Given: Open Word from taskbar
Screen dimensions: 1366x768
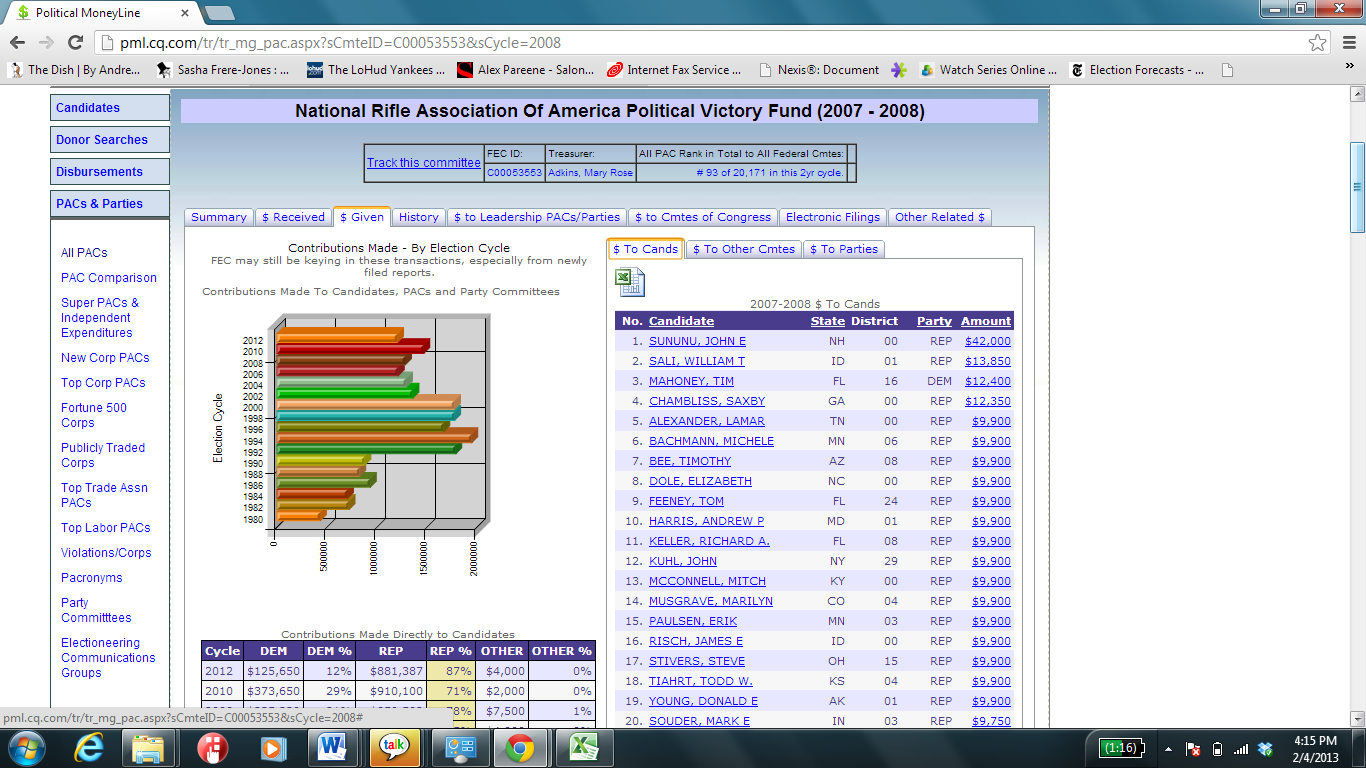Looking at the screenshot, I should pyautogui.click(x=332, y=748).
